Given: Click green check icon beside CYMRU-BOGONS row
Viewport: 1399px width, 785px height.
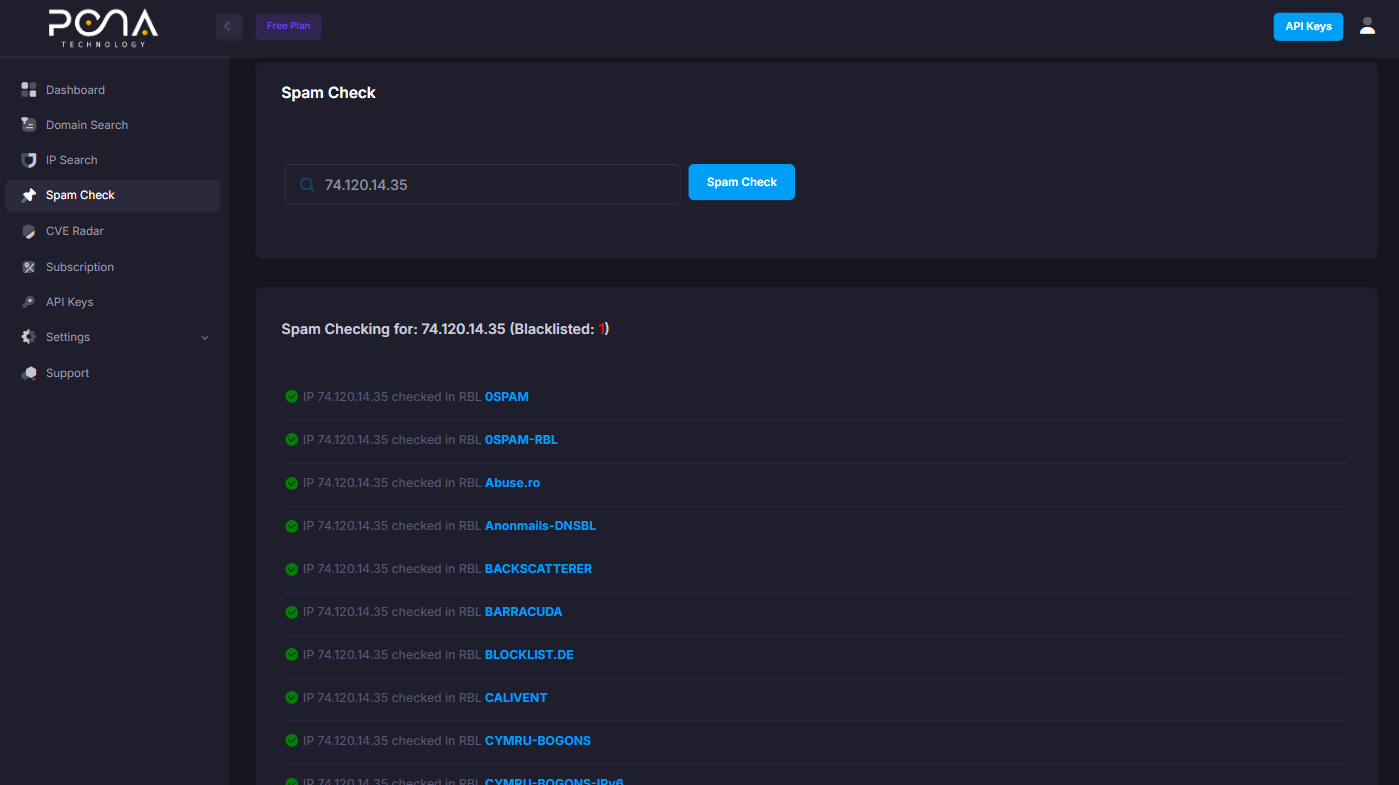Looking at the screenshot, I should (x=292, y=741).
